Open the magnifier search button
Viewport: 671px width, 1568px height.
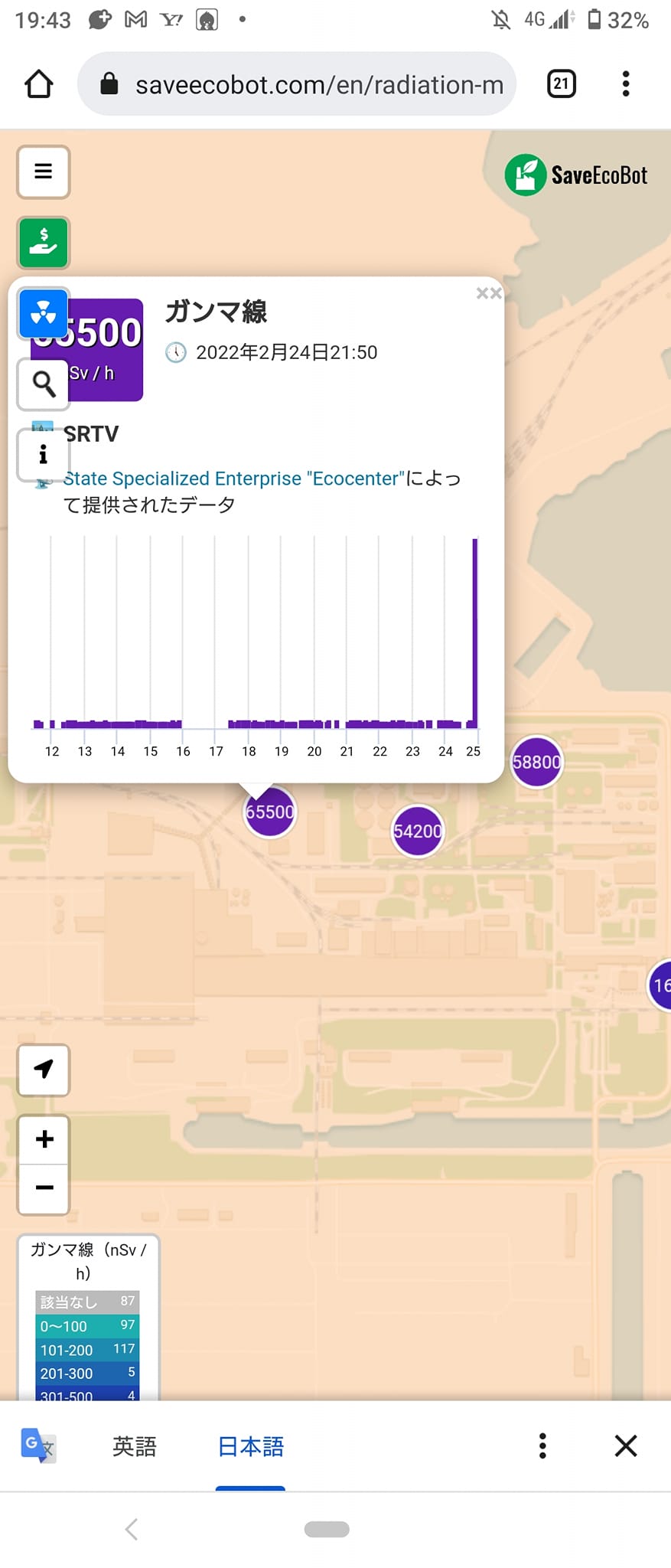click(44, 384)
